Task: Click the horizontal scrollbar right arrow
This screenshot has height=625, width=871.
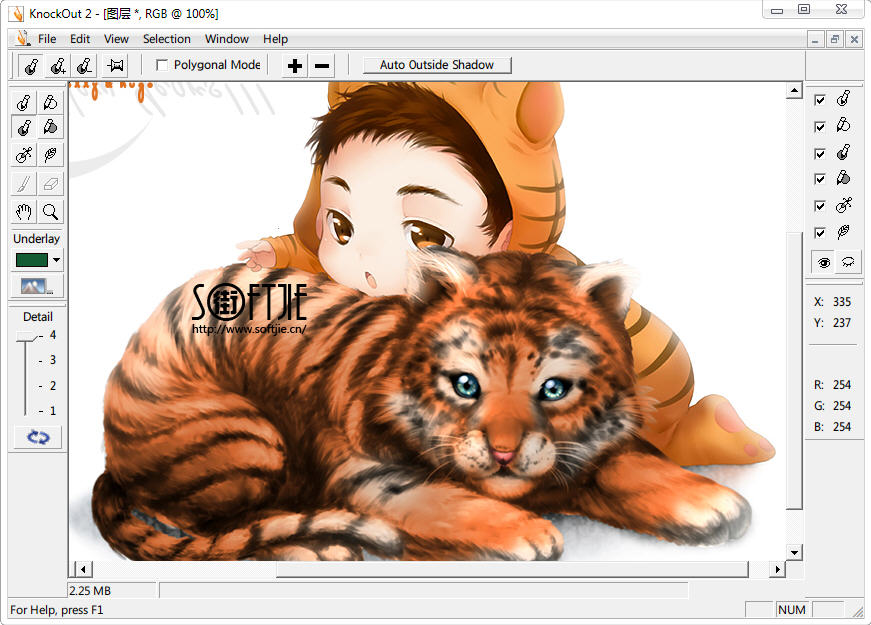Action: [778, 568]
